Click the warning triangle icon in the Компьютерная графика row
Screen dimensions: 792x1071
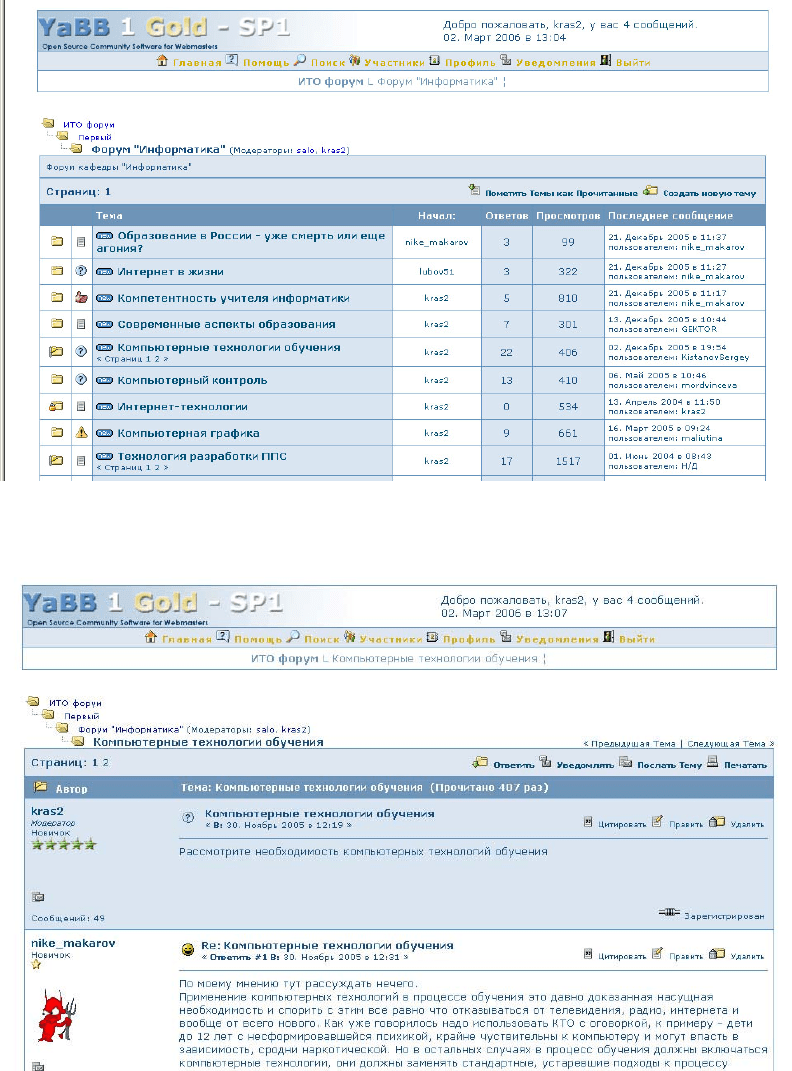(81, 432)
